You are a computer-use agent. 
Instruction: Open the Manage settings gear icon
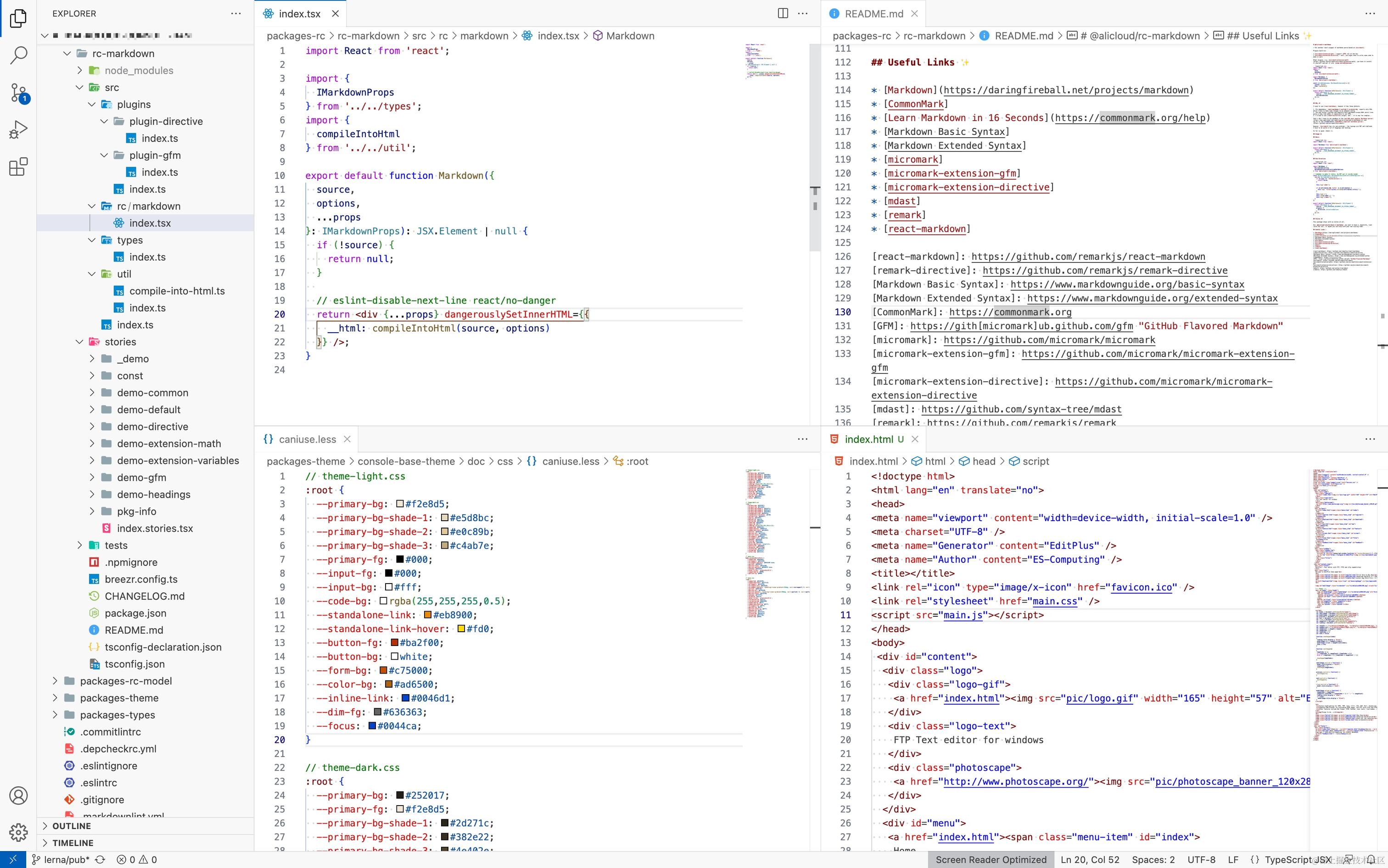click(x=18, y=832)
